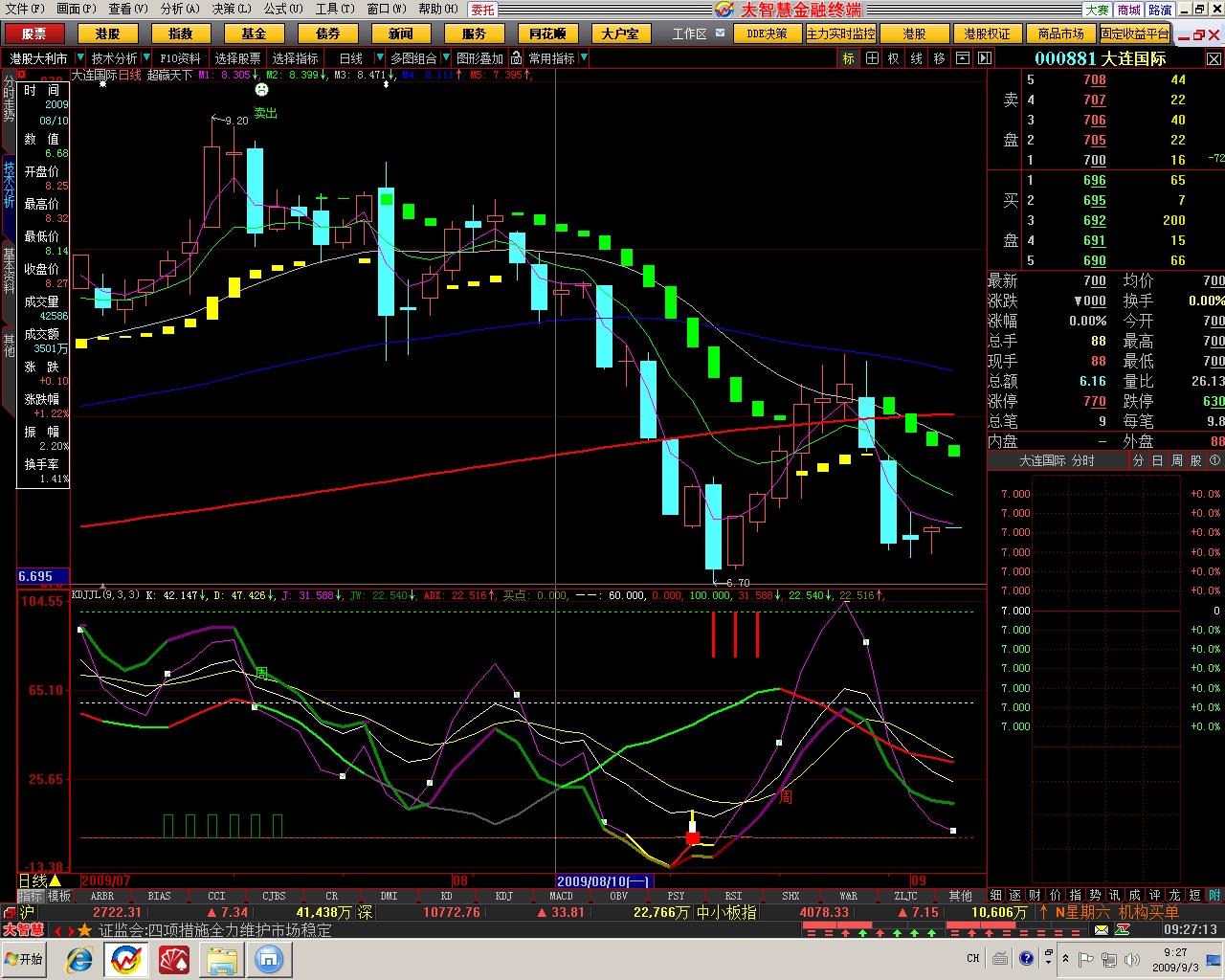Select the 日 daily view tab
Image resolution: width=1225 pixels, height=980 pixels.
click(1157, 460)
